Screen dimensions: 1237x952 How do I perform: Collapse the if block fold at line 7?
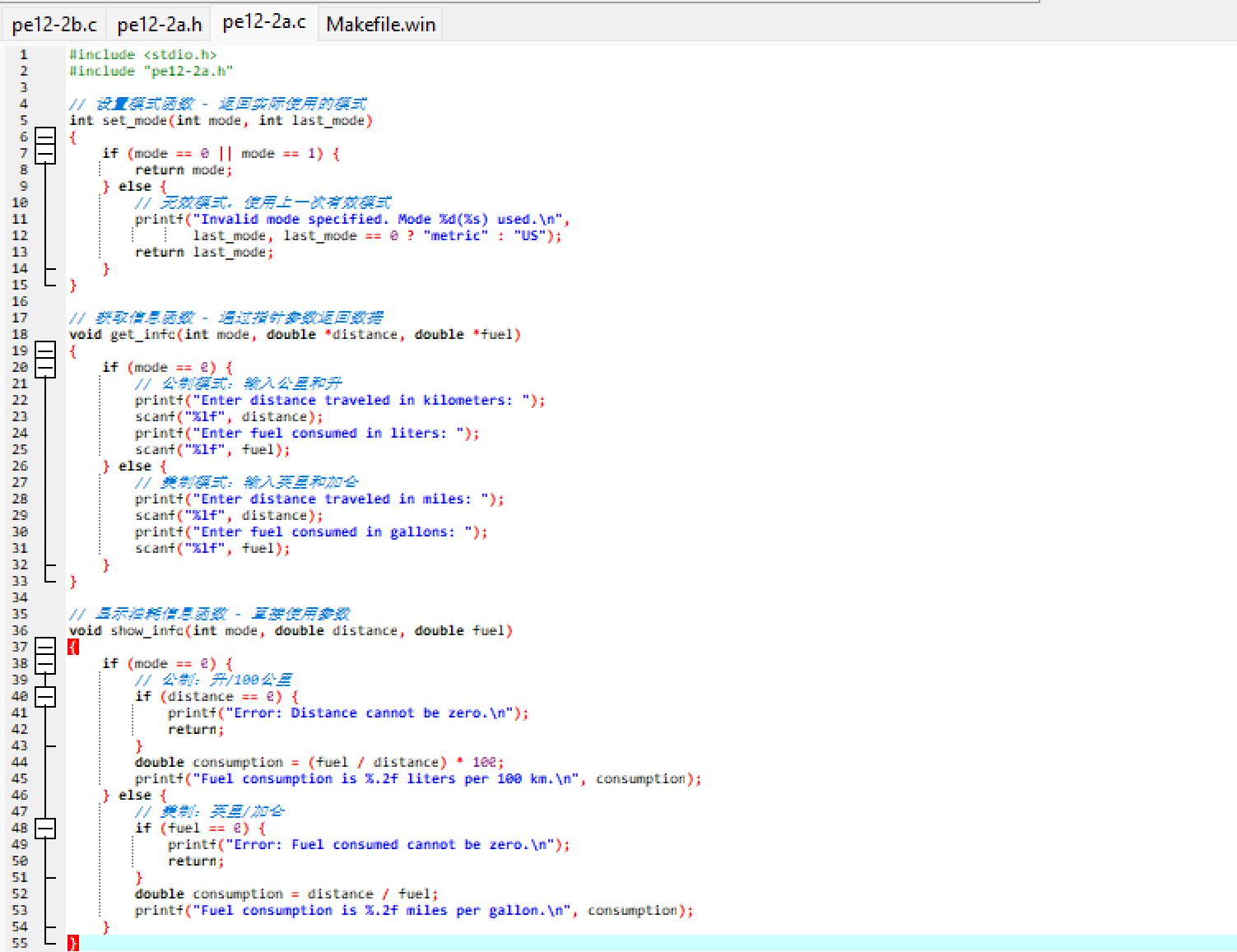45,154
